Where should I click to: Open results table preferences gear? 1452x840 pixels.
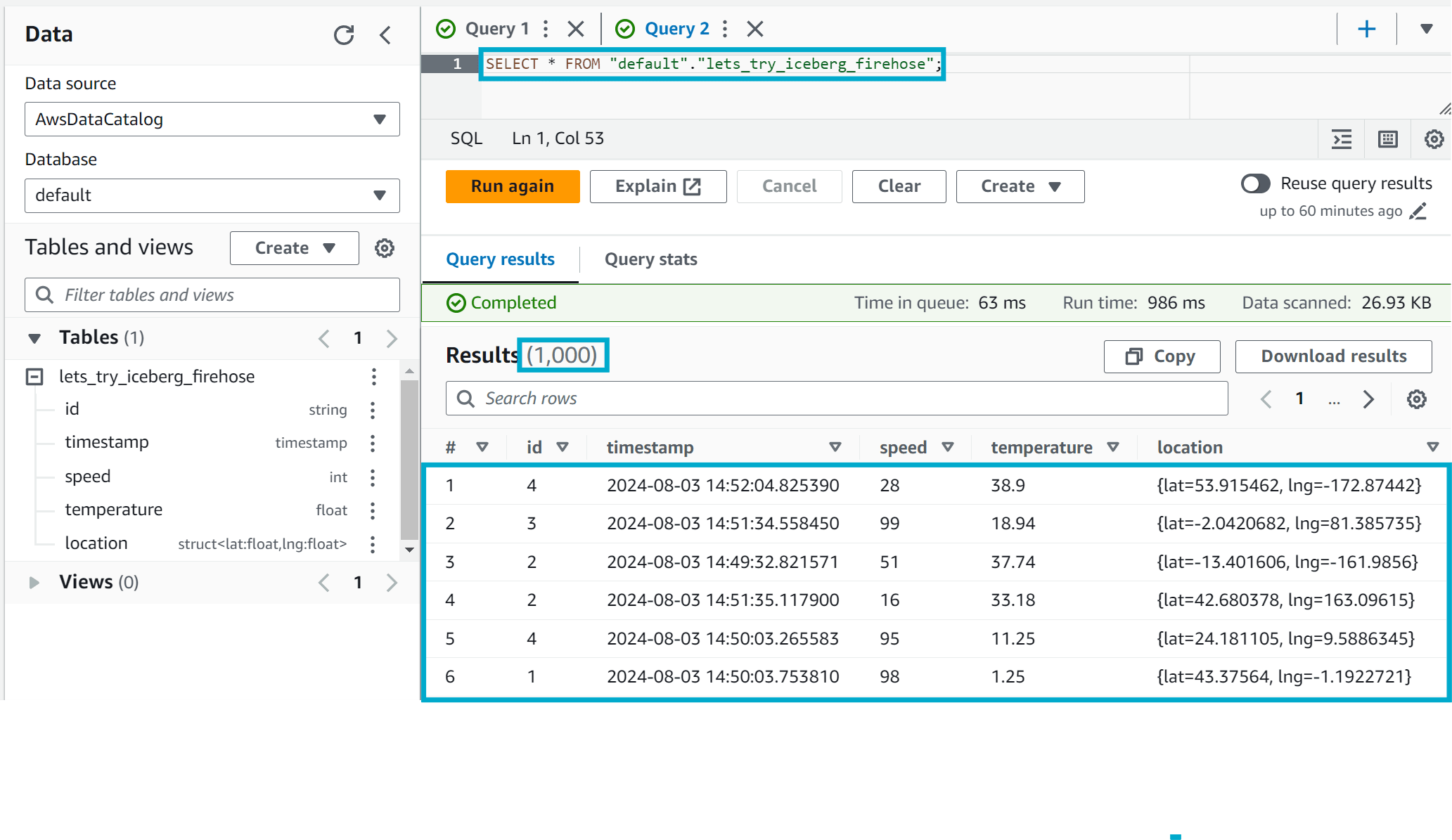pyautogui.click(x=1416, y=399)
